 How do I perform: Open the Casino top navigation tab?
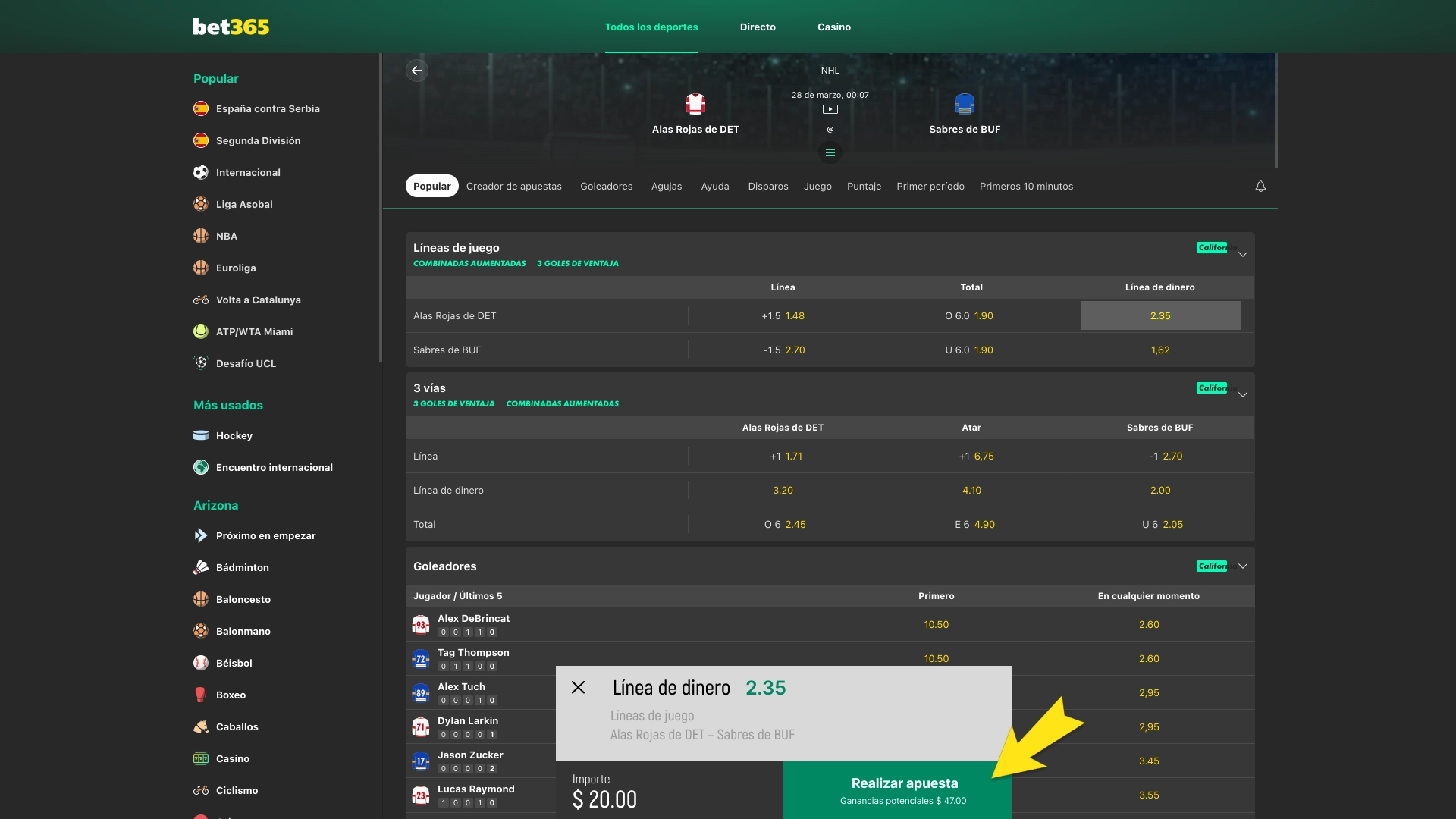click(834, 27)
